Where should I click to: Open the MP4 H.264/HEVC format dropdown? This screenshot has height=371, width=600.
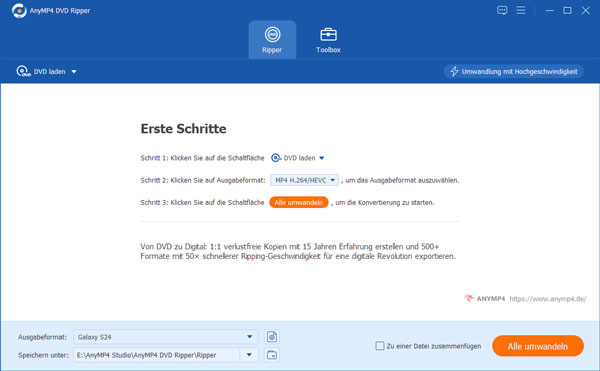coord(305,180)
